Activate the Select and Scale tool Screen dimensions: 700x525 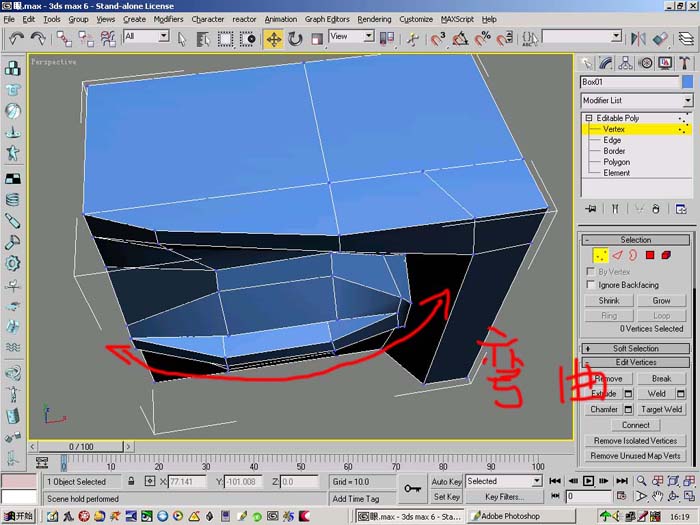(x=317, y=39)
